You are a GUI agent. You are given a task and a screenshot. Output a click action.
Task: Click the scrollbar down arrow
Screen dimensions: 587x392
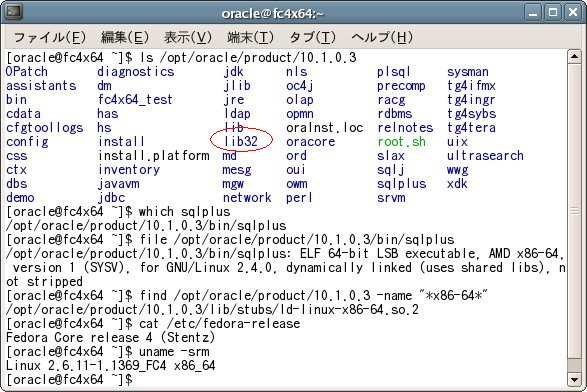(x=574, y=380)
